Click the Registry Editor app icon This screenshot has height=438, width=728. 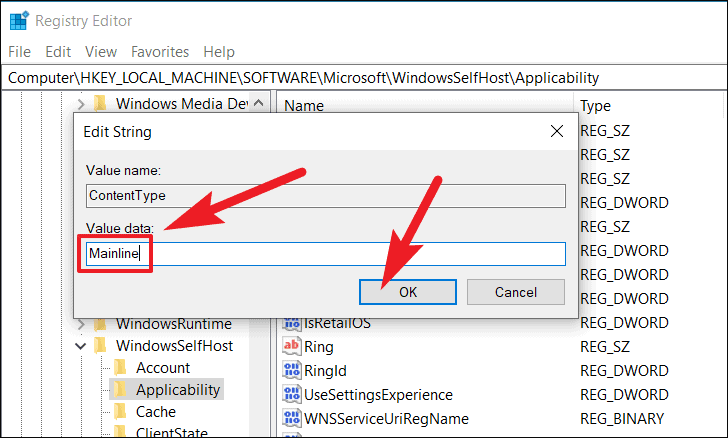pyautogui.click(x=19, y=21)
